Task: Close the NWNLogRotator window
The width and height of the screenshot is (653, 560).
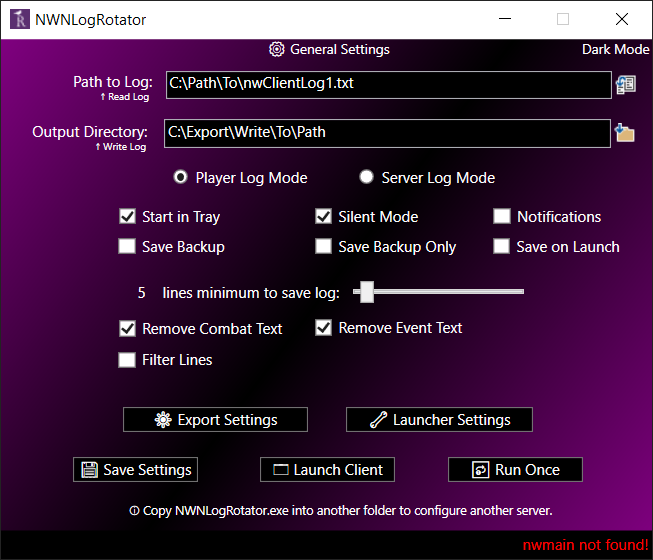Action: tap(622, 19)
